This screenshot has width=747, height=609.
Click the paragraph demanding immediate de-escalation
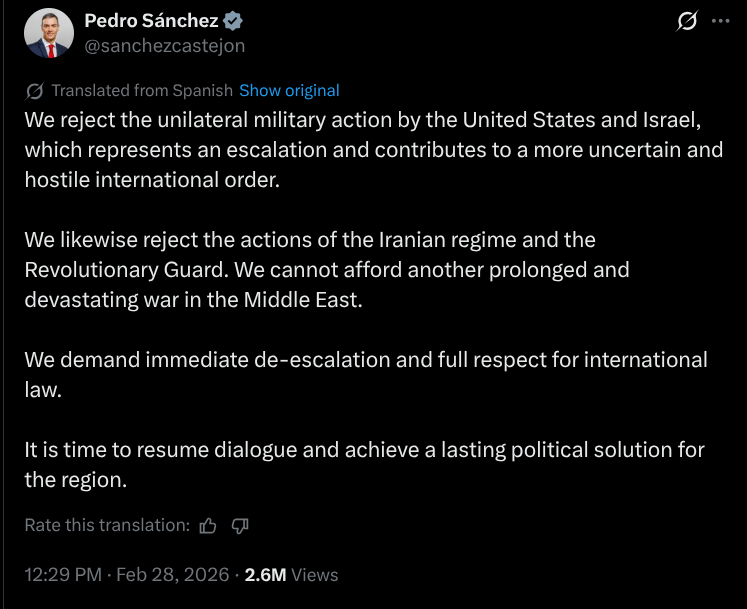tap(365, 374)
